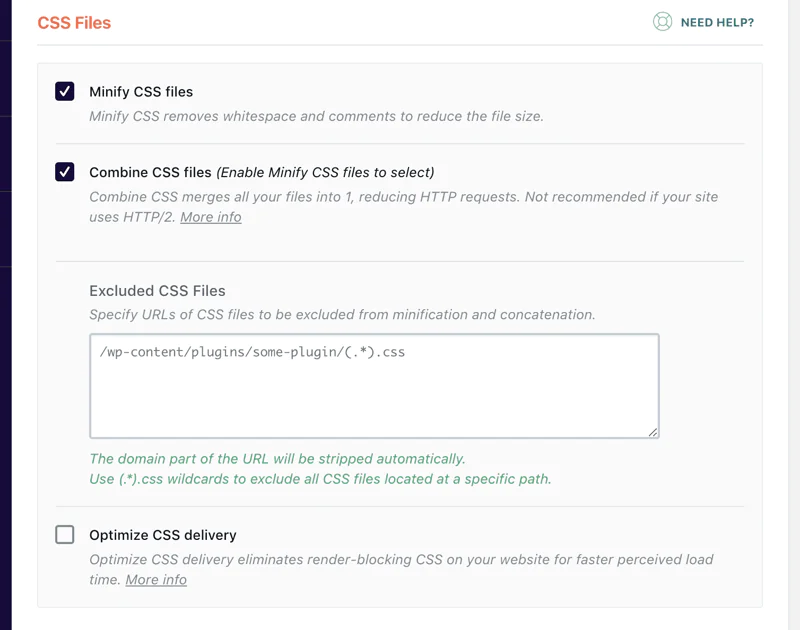Click the dark admin sidebar strip
This screenshot has height=630, width=800.
tap(6, 315)
